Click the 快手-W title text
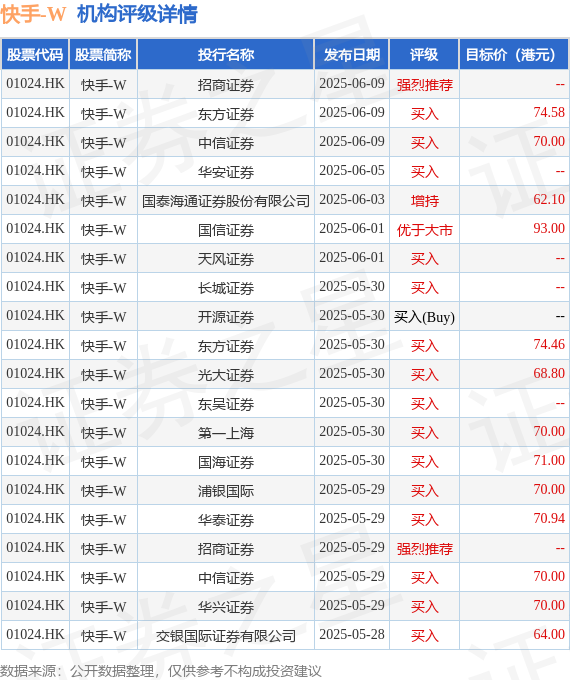570x680 pixels. coord(33,14)
